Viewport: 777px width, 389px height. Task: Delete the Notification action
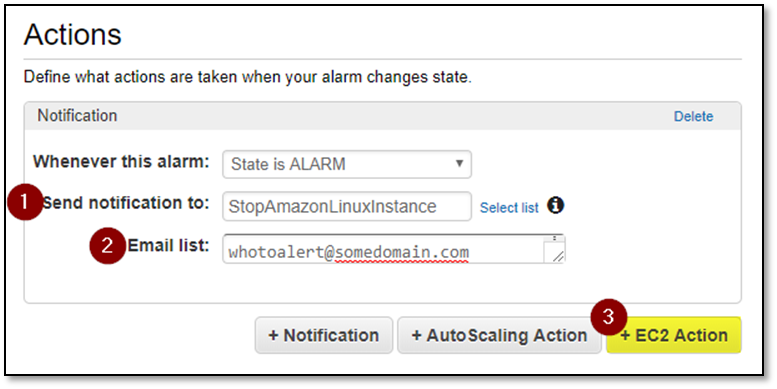tap(693, 116)
